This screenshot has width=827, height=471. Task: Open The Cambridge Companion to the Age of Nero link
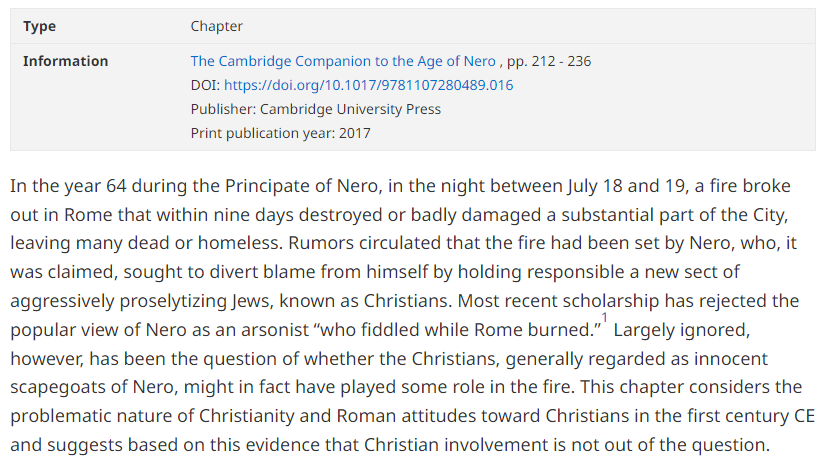[343, 61]
